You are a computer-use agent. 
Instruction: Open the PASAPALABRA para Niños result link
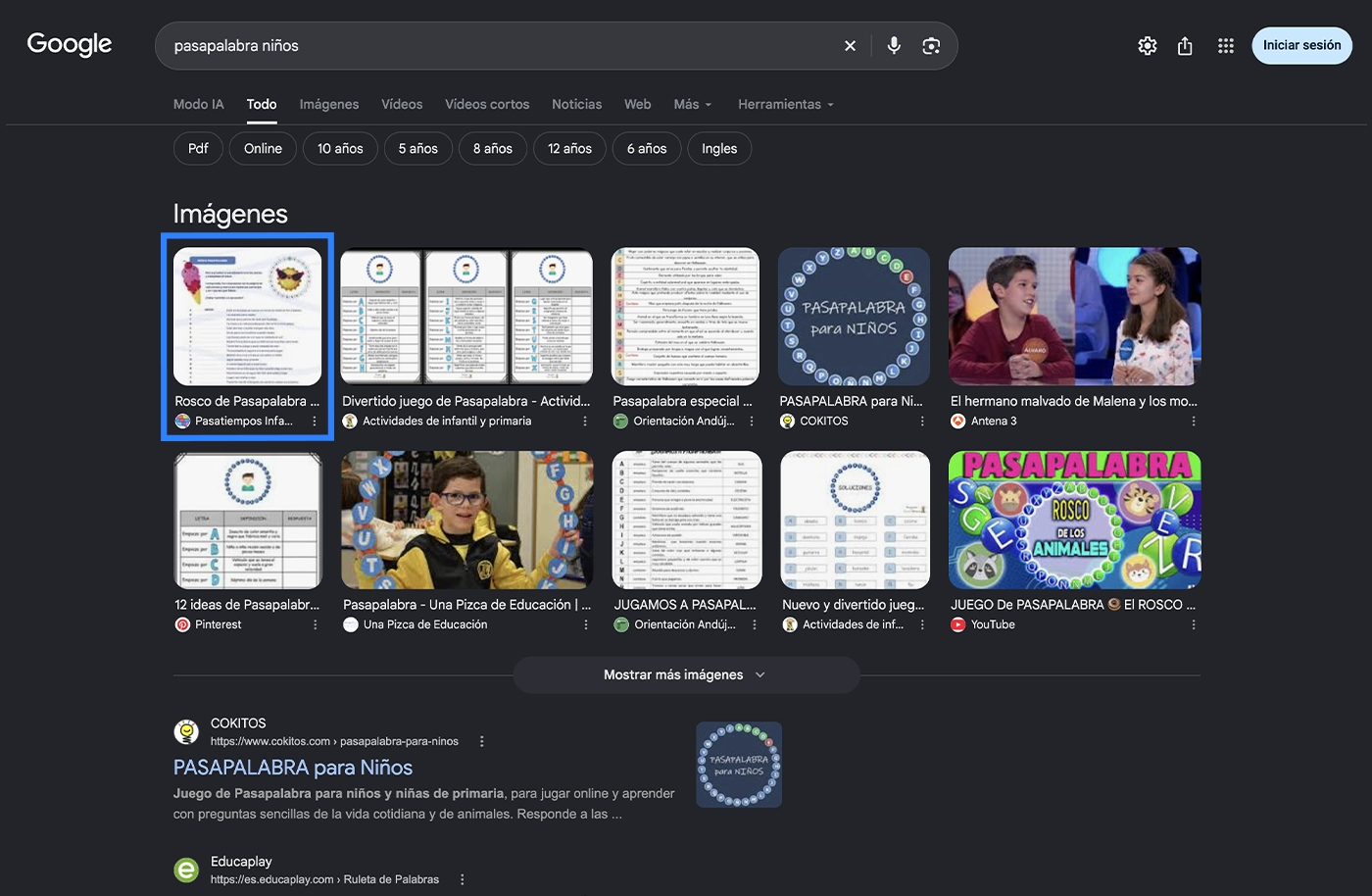point(293,768)
